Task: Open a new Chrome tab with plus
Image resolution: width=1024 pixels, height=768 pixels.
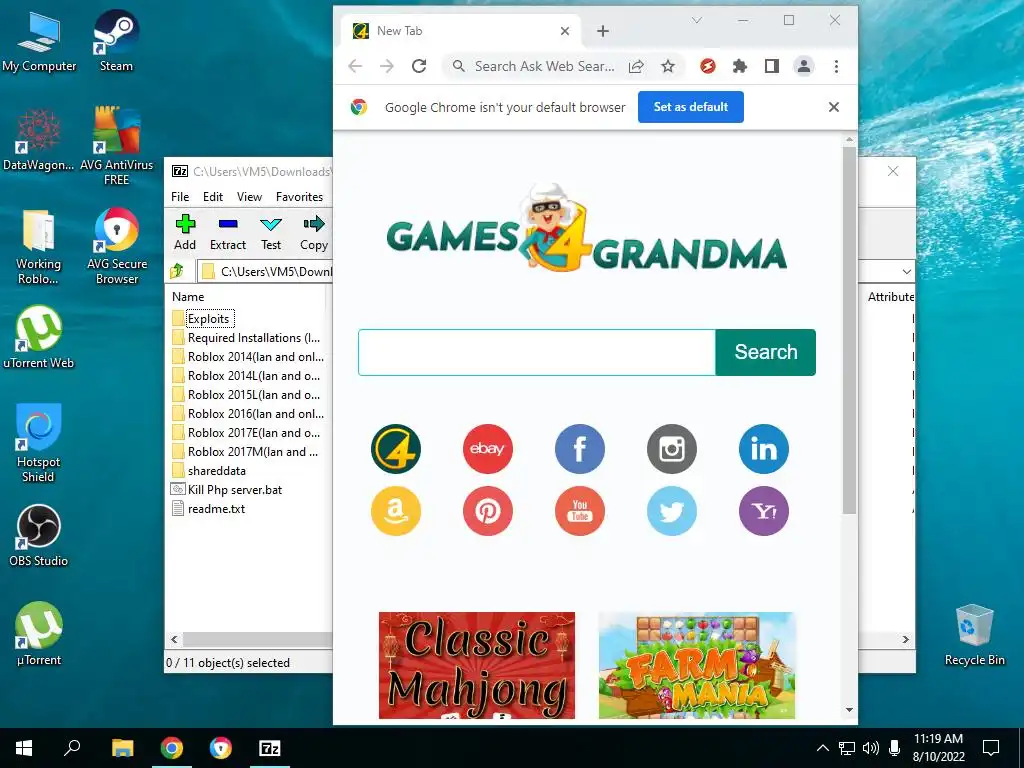Action: [x=603, y=31]
